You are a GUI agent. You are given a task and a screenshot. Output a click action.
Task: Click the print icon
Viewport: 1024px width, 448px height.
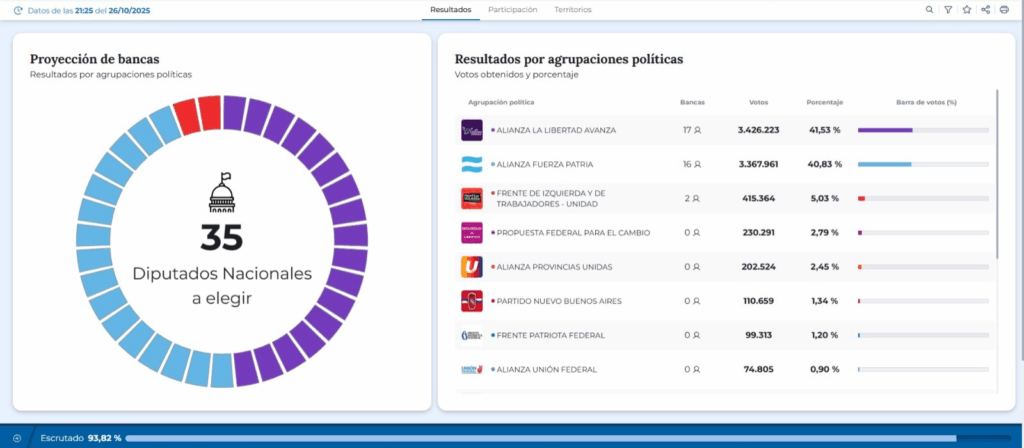(1004, 10)
